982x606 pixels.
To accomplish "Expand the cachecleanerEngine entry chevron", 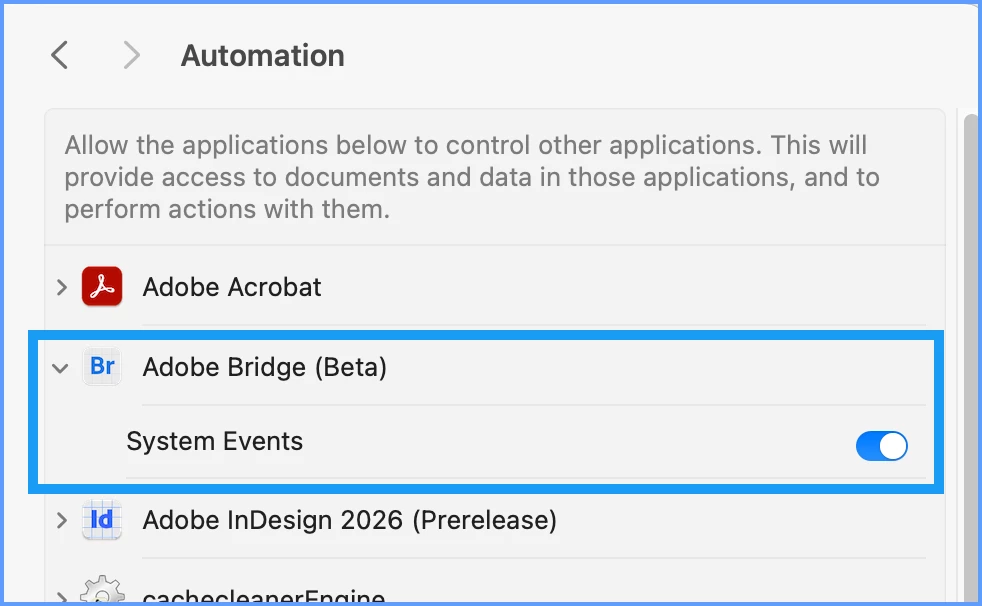I will (x=61, y=597).
